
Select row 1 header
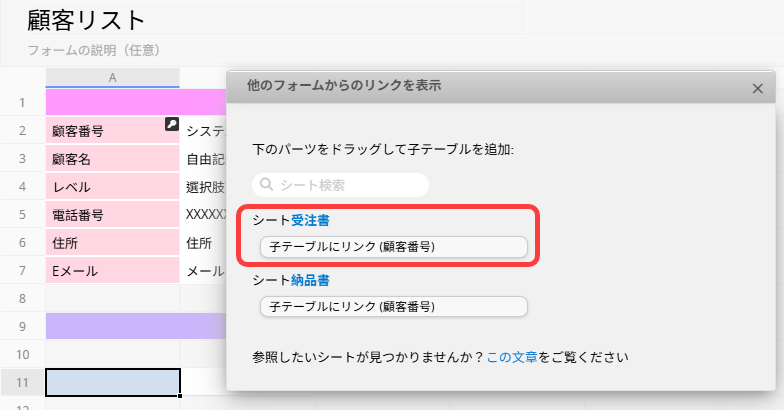22,102
